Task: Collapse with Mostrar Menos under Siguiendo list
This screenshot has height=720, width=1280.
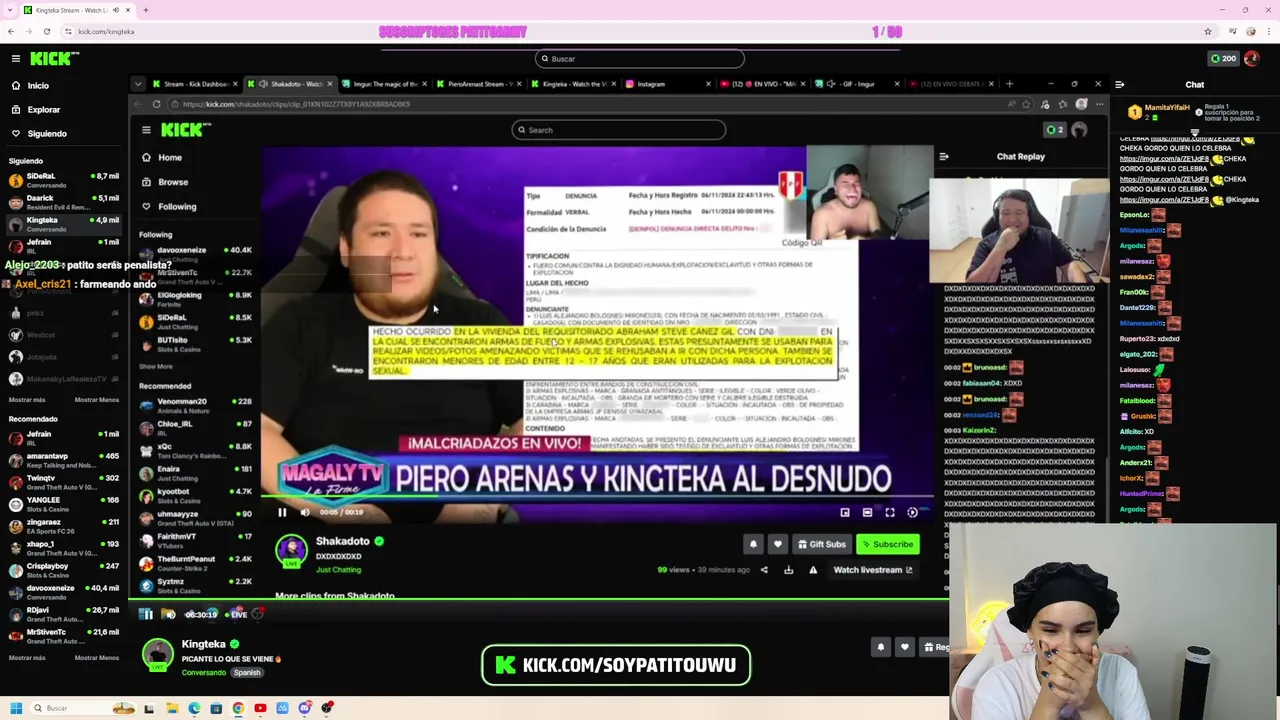Action: click(x=96, y=400)
